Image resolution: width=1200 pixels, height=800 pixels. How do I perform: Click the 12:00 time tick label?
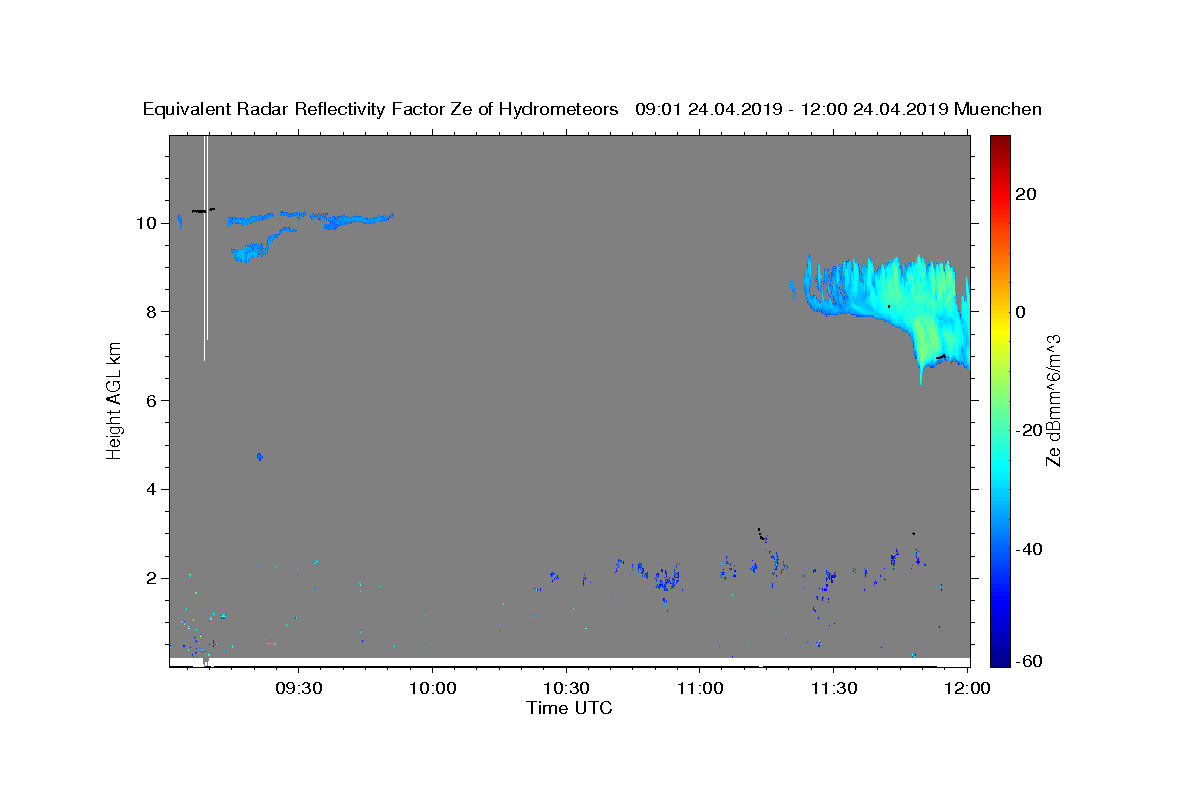(966, 688)
